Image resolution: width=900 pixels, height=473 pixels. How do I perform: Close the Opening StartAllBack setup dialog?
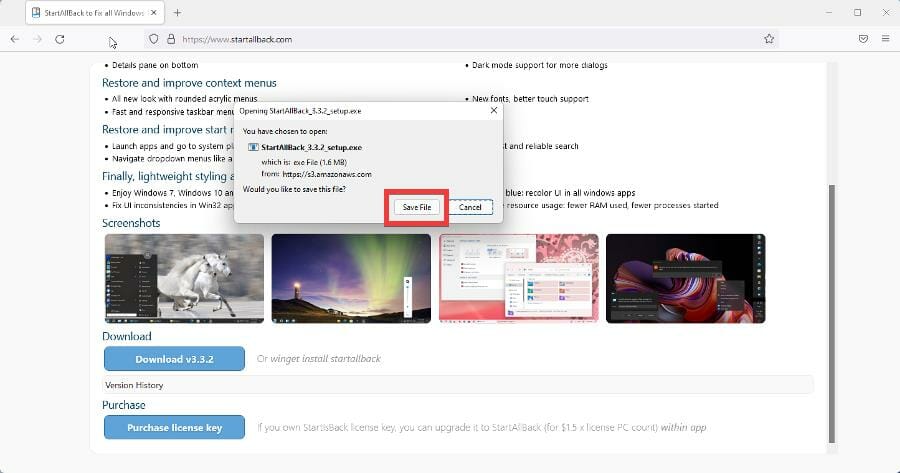(x=494, y=110)
